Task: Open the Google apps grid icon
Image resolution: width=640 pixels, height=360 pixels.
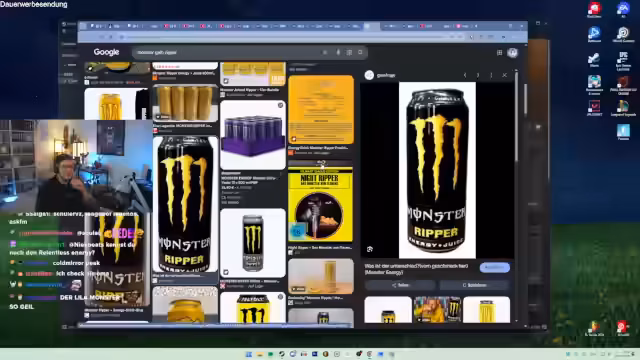Action: pos(499,53)
